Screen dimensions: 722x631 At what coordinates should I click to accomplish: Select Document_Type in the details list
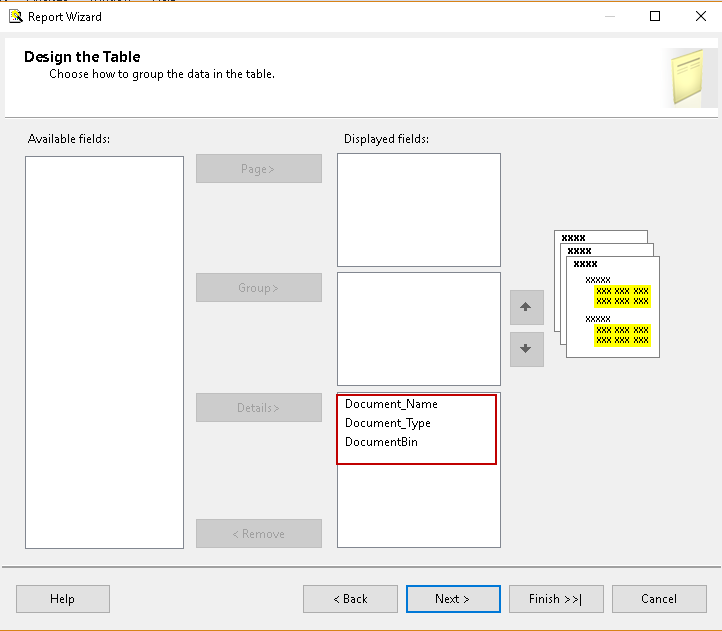click(388, 423)
